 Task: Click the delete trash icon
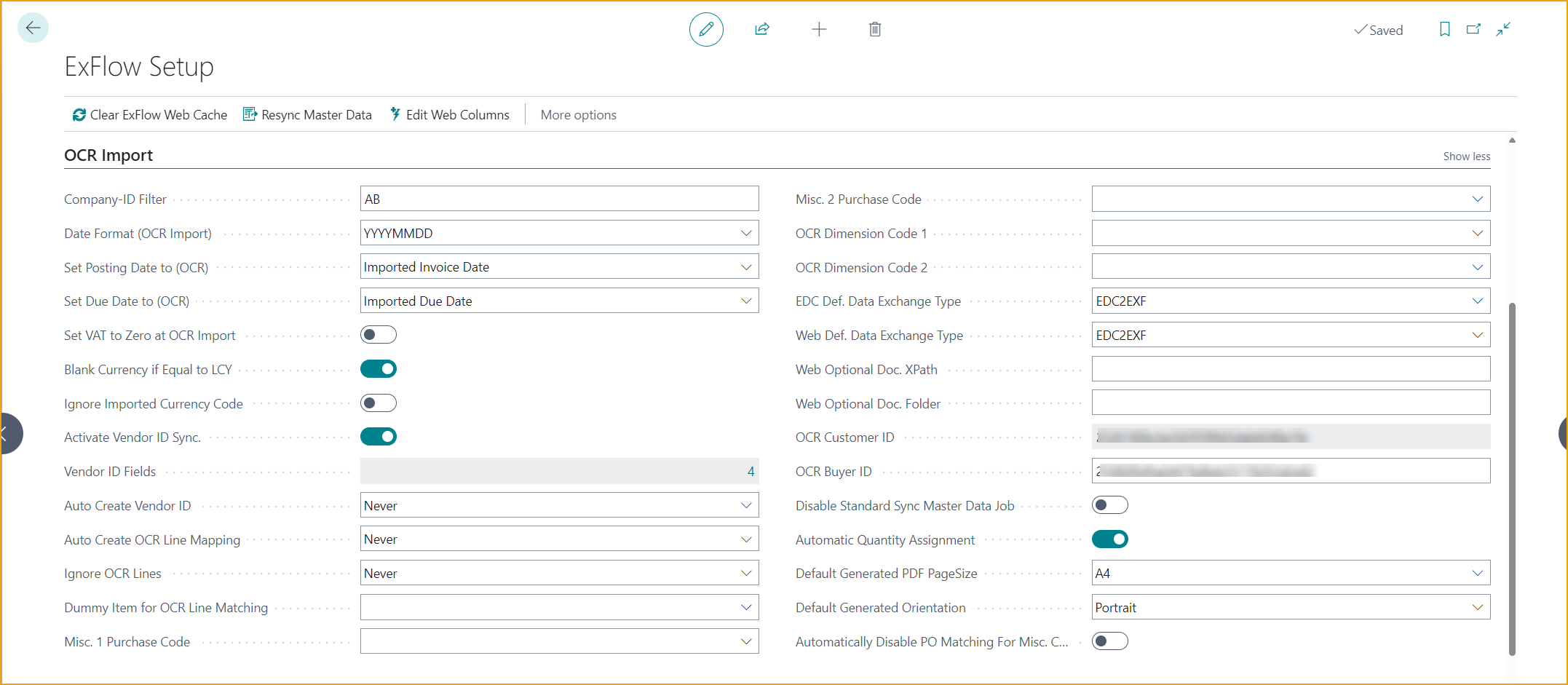point(875,29)
